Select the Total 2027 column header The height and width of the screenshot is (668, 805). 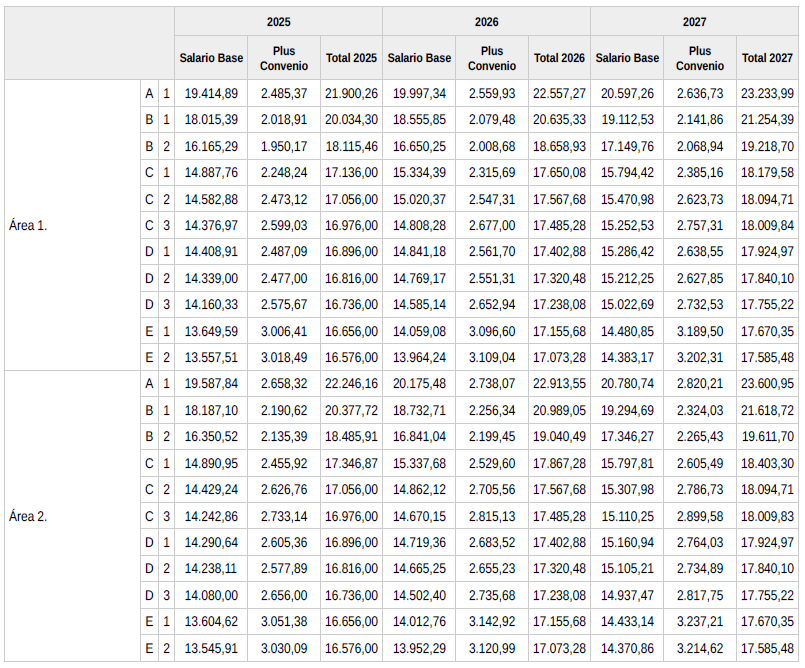pos(767,58)
